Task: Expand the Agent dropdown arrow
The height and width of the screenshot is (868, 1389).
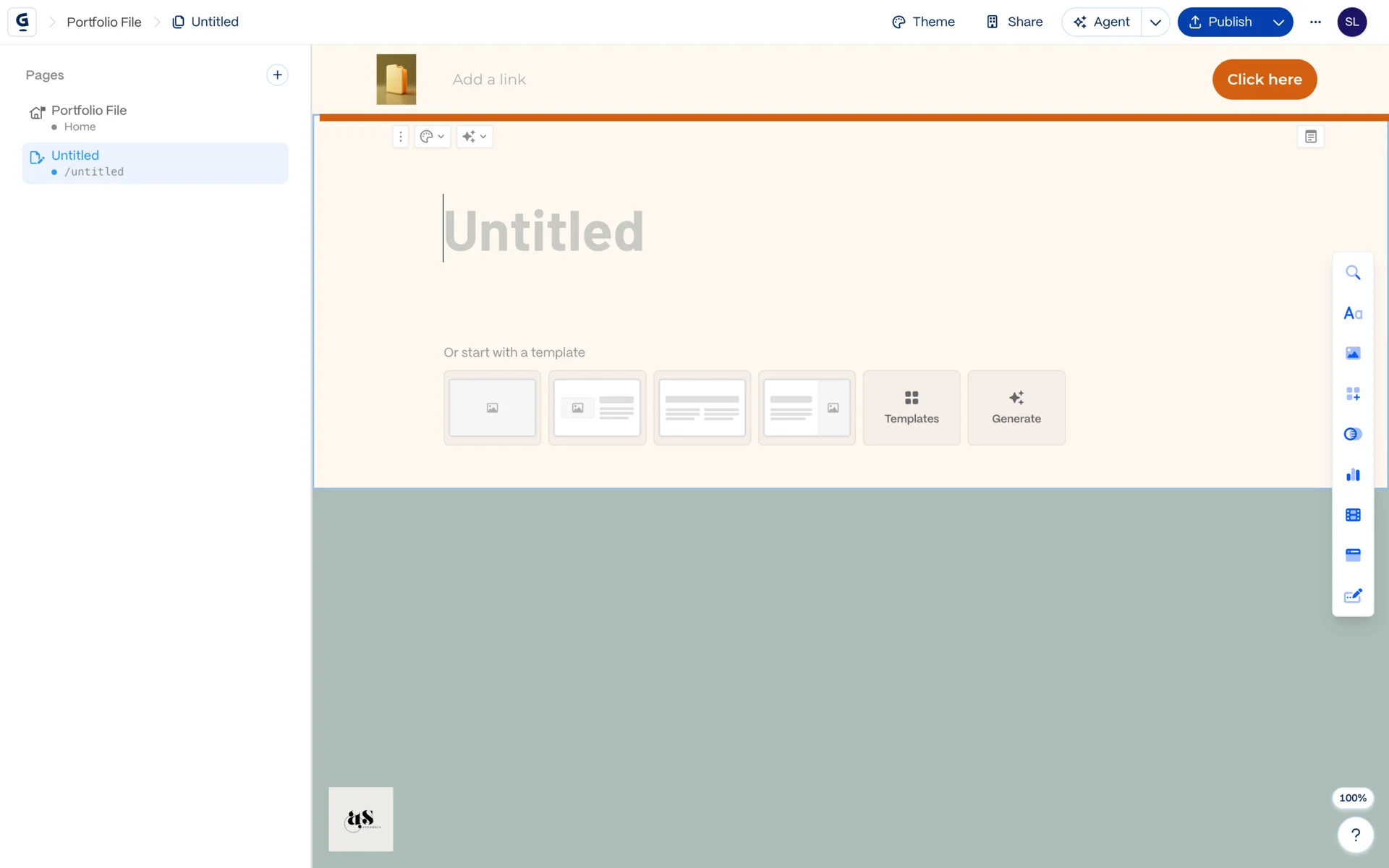Action: tap(1155, 22)
